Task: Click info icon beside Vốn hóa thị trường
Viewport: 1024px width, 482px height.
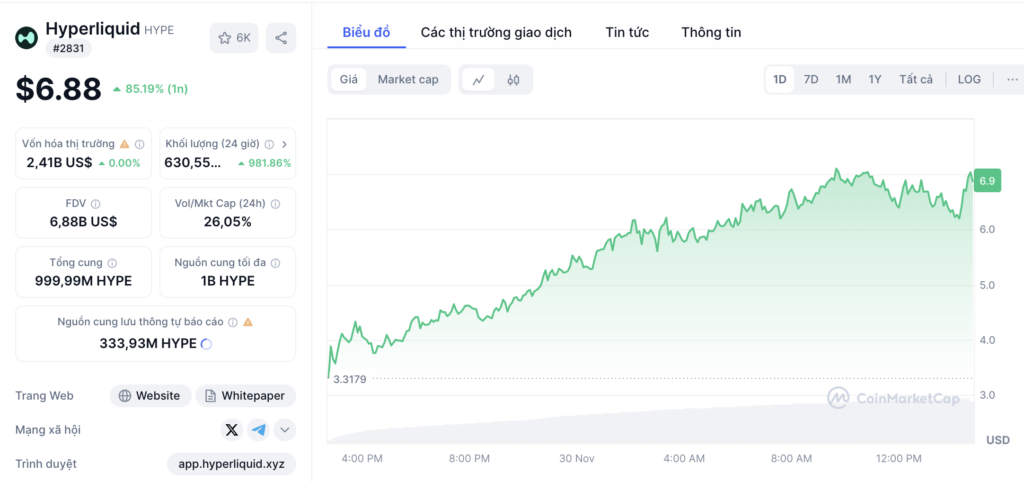Action: tap(140, 144)
